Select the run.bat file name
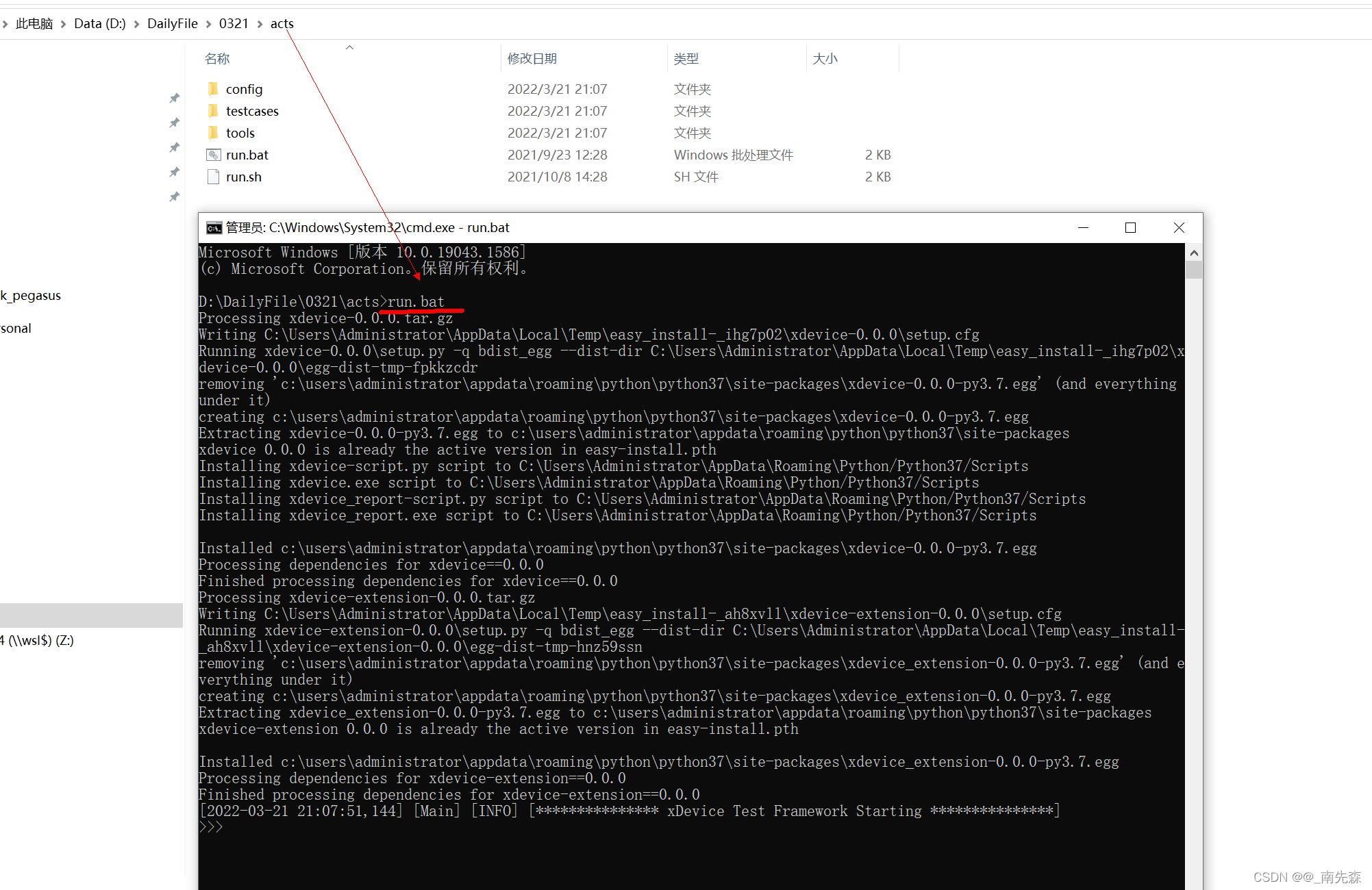The width and height of the screenshot is (1372, 890). tap(247, 155)
